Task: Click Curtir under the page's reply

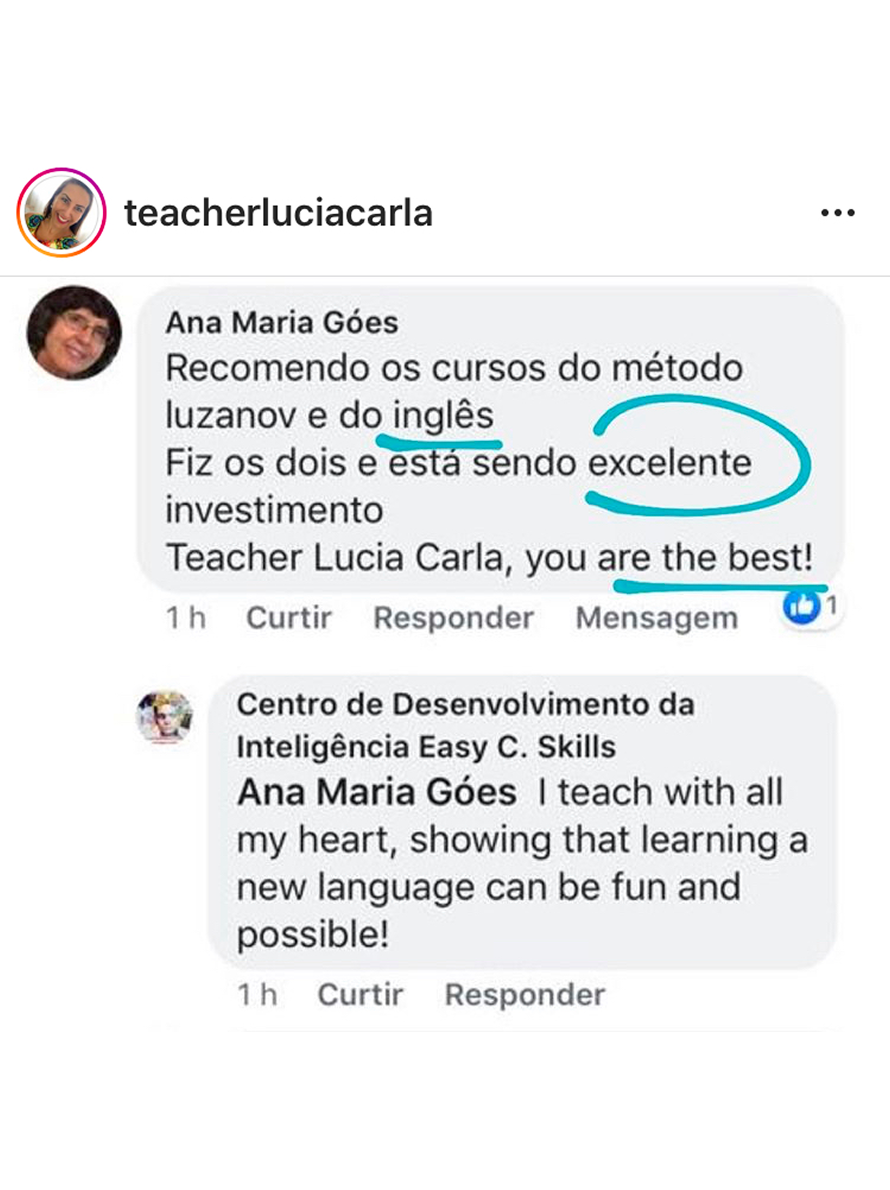Action: (x=360, y=995)
